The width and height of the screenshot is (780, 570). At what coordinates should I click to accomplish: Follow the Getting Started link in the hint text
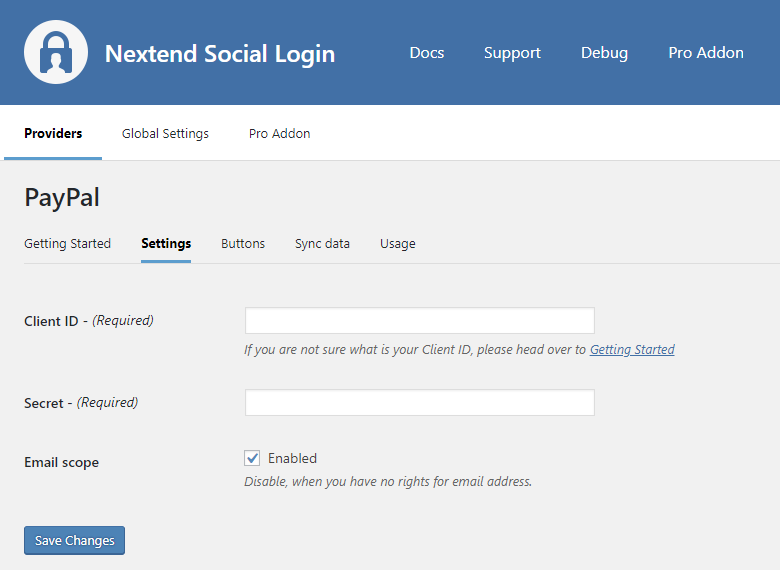coord(632,350)
